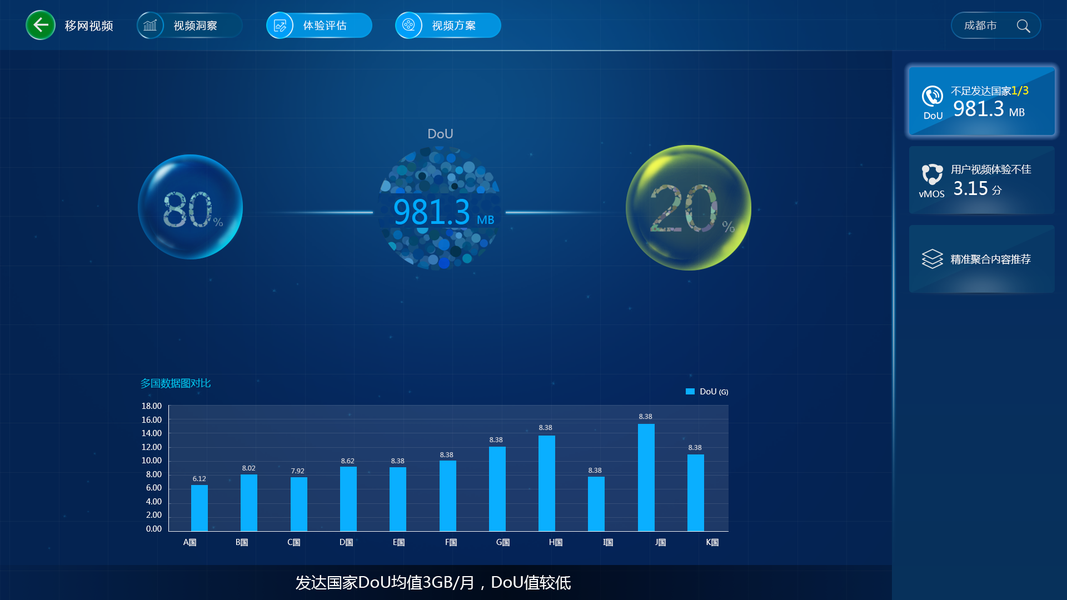1067x600 pixels.
Task: Select the 精准聚合内容推荐 card
Action: coord(982,259)
